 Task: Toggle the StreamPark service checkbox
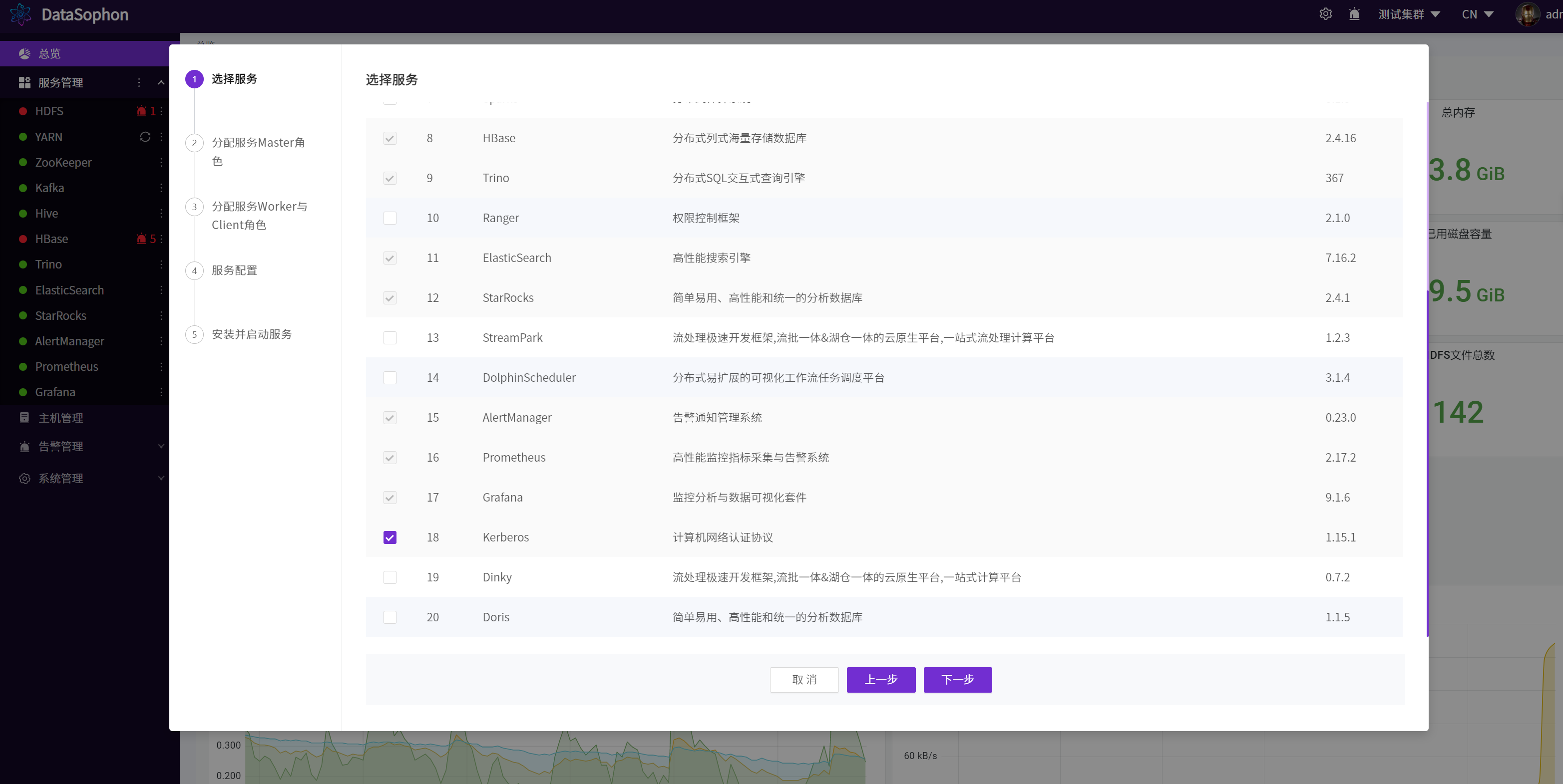(x=390, y=338)
